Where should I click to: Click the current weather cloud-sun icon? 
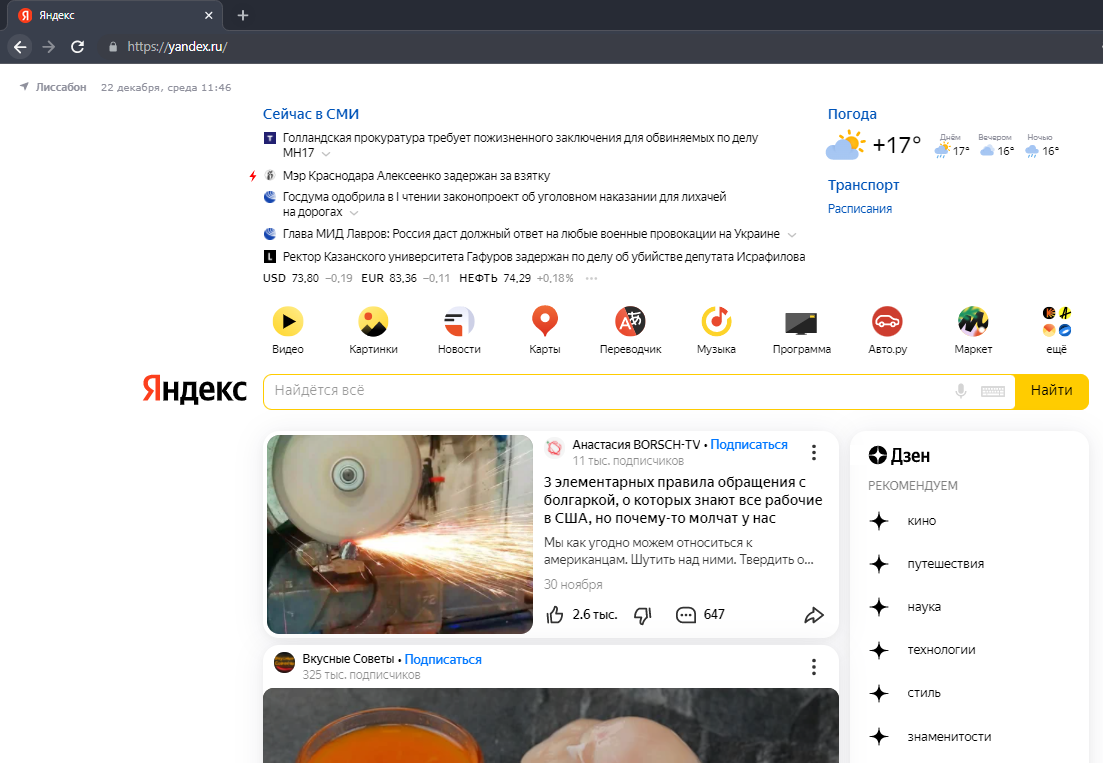click(845, 146)
